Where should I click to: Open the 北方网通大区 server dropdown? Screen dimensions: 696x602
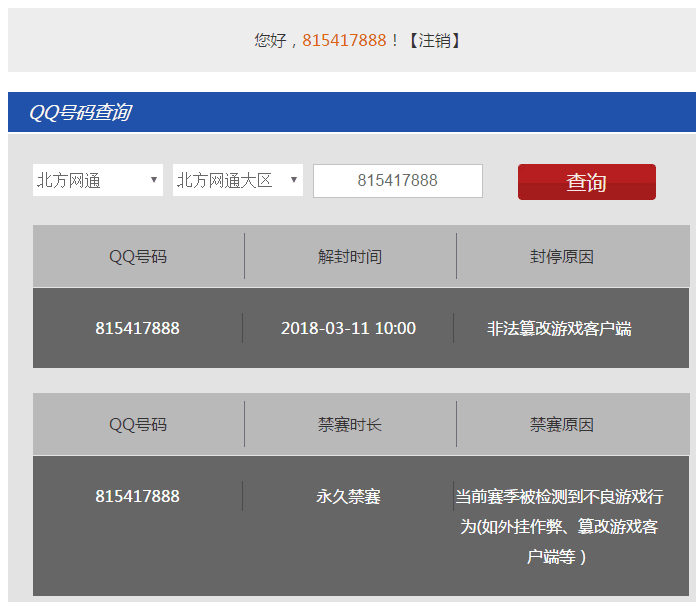point(238,180)
